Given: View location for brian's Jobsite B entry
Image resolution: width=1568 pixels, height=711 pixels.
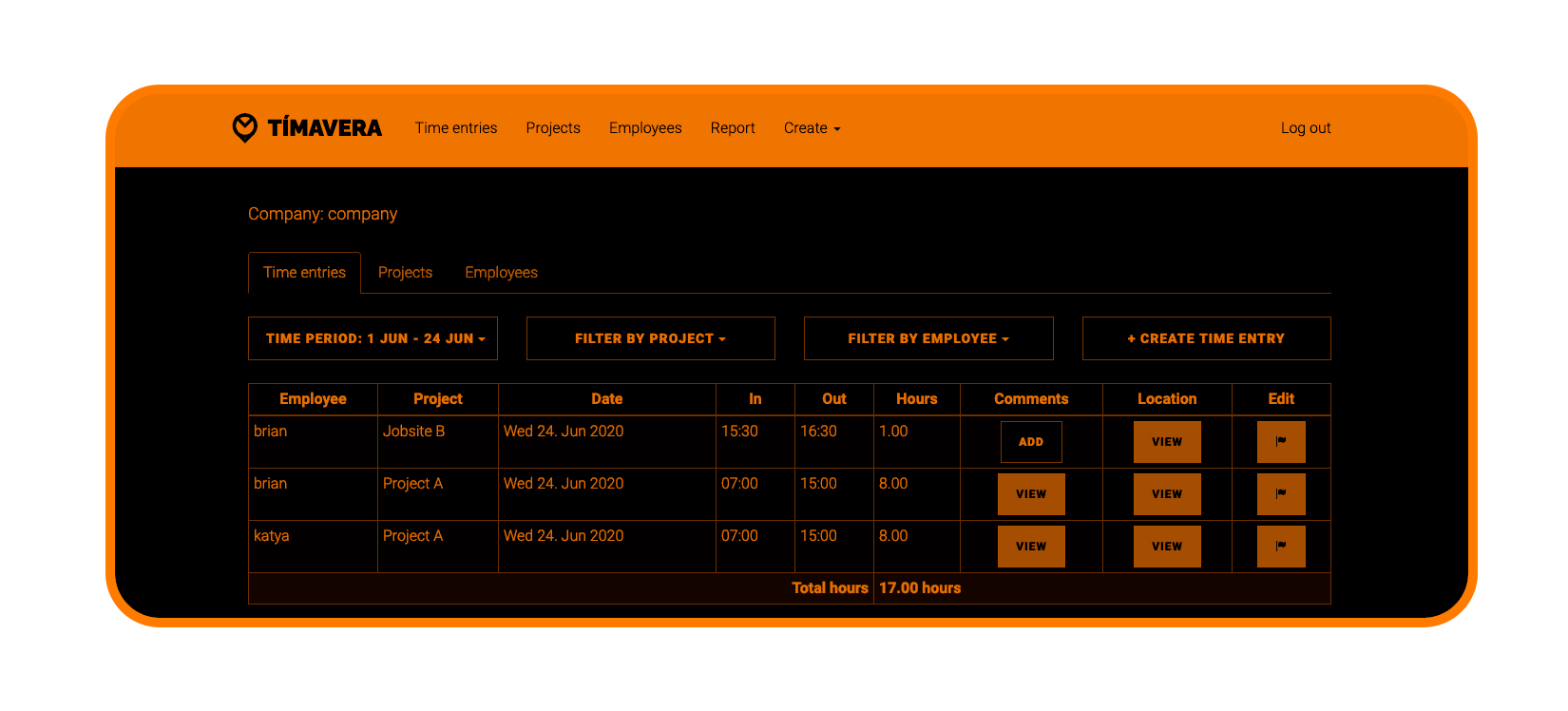Looking at the screenshot, I should coord(1167,442).
